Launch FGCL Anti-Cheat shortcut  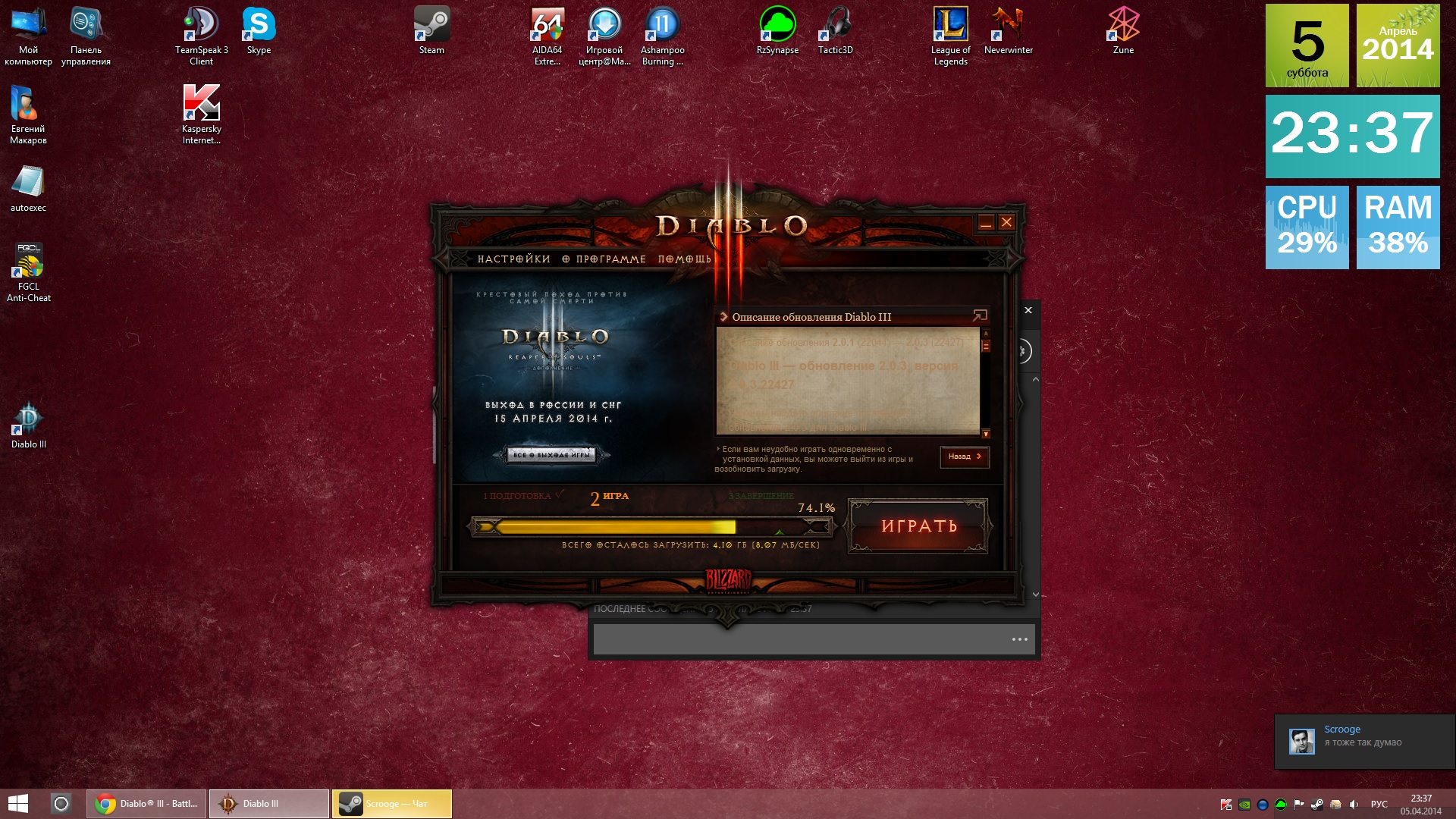click(28, 272)
